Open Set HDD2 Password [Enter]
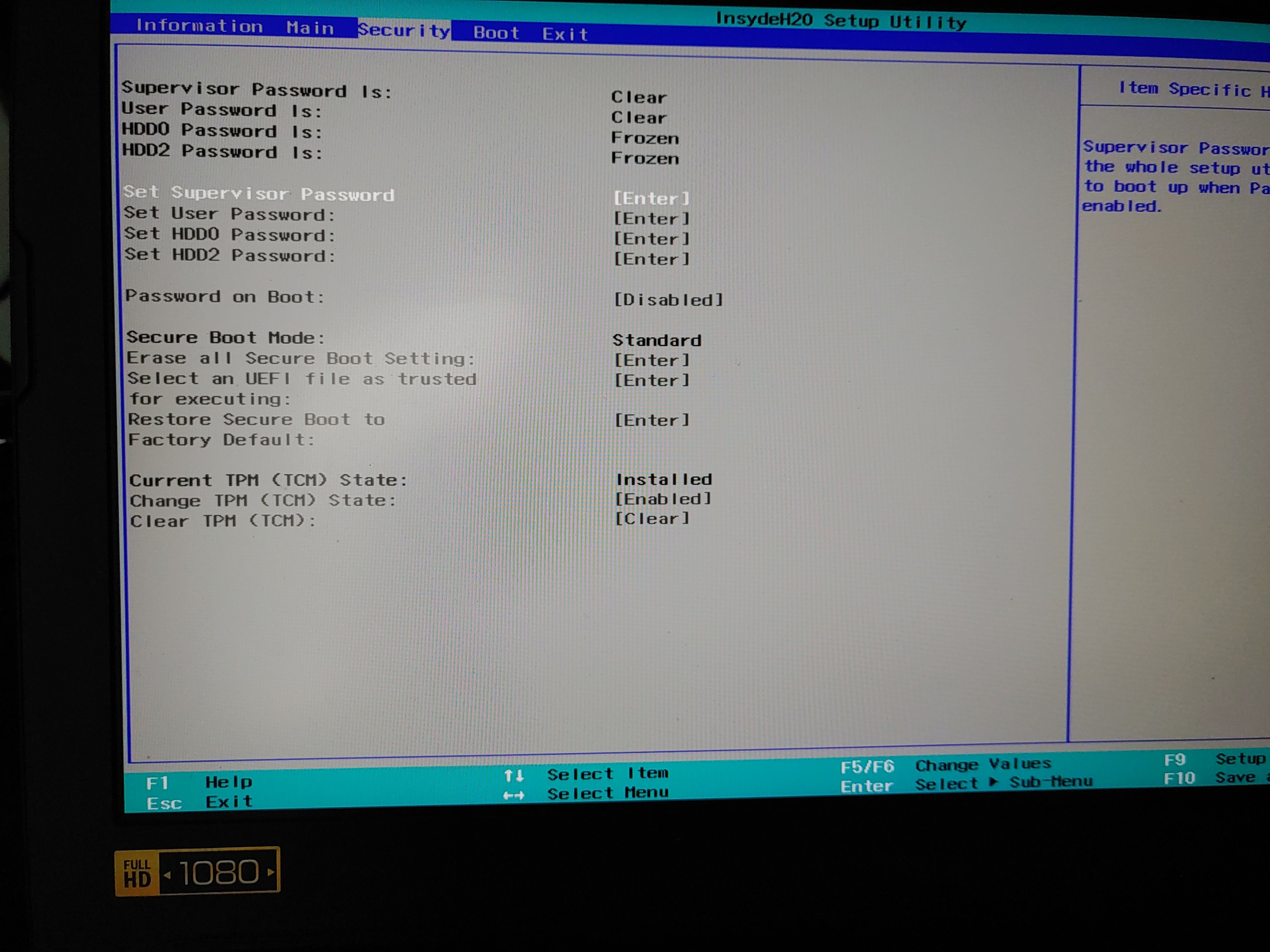Image resolution: width=1270 pixels, height=952 pixels. point(651,259)
